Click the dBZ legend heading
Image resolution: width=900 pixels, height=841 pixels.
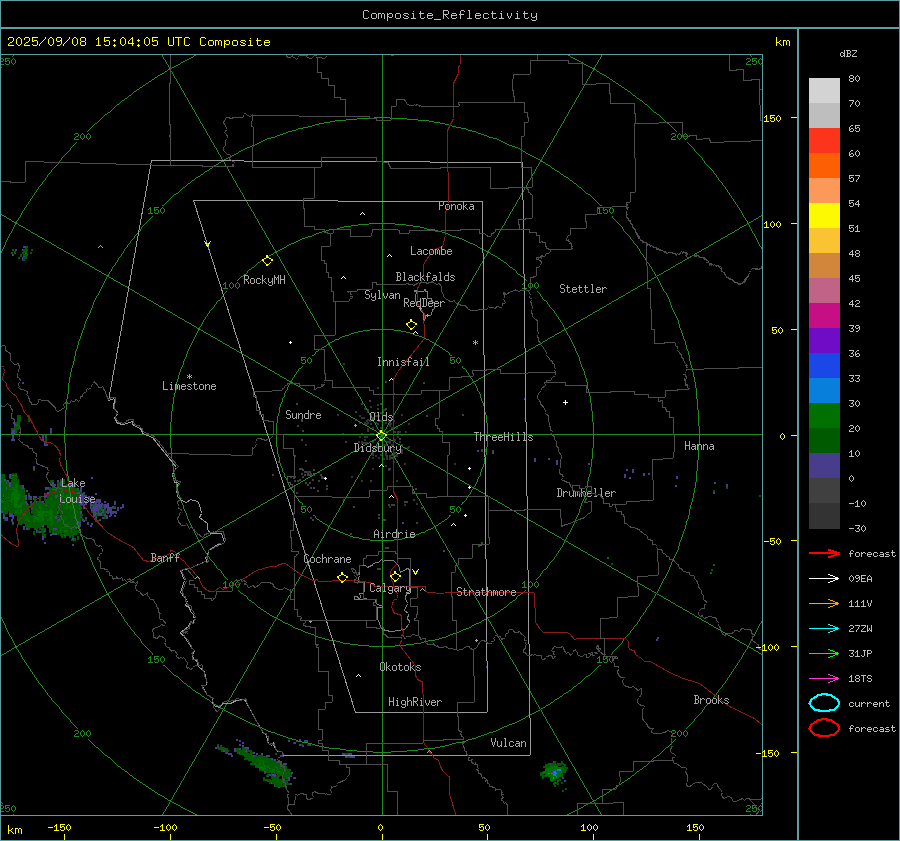(x=848, y=53)
